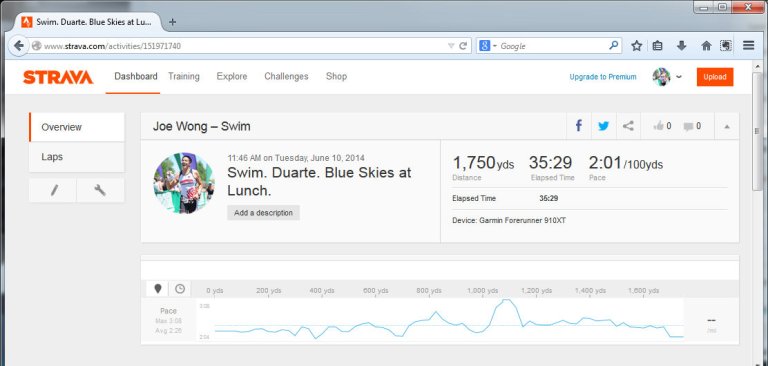The width and height of the screenshot is (768, 366).
Task: Click the 2:01 /100yds pace value
Action: point(625,163)
